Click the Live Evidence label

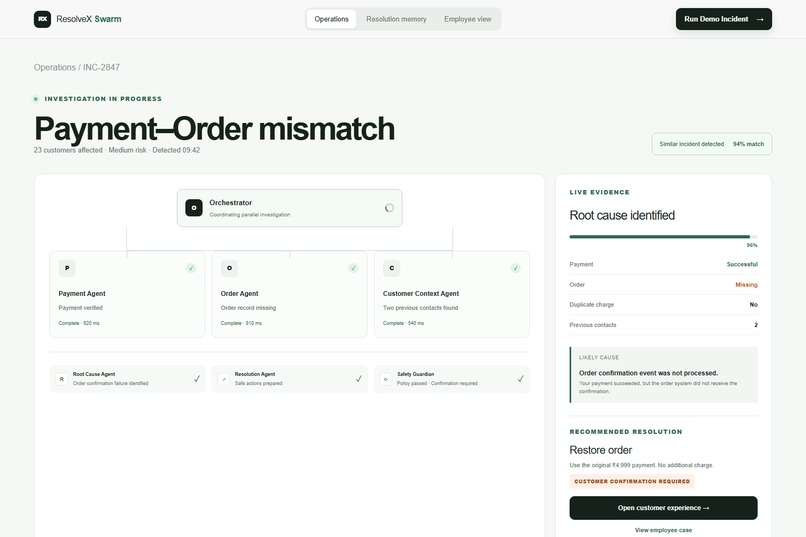point(599,192)
